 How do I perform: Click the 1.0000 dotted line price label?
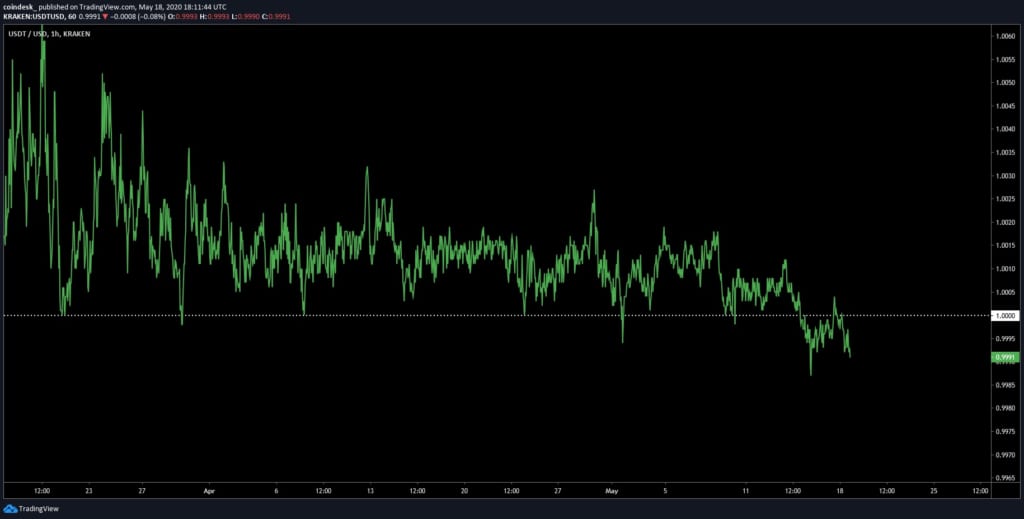click(x=1004, y=316)
